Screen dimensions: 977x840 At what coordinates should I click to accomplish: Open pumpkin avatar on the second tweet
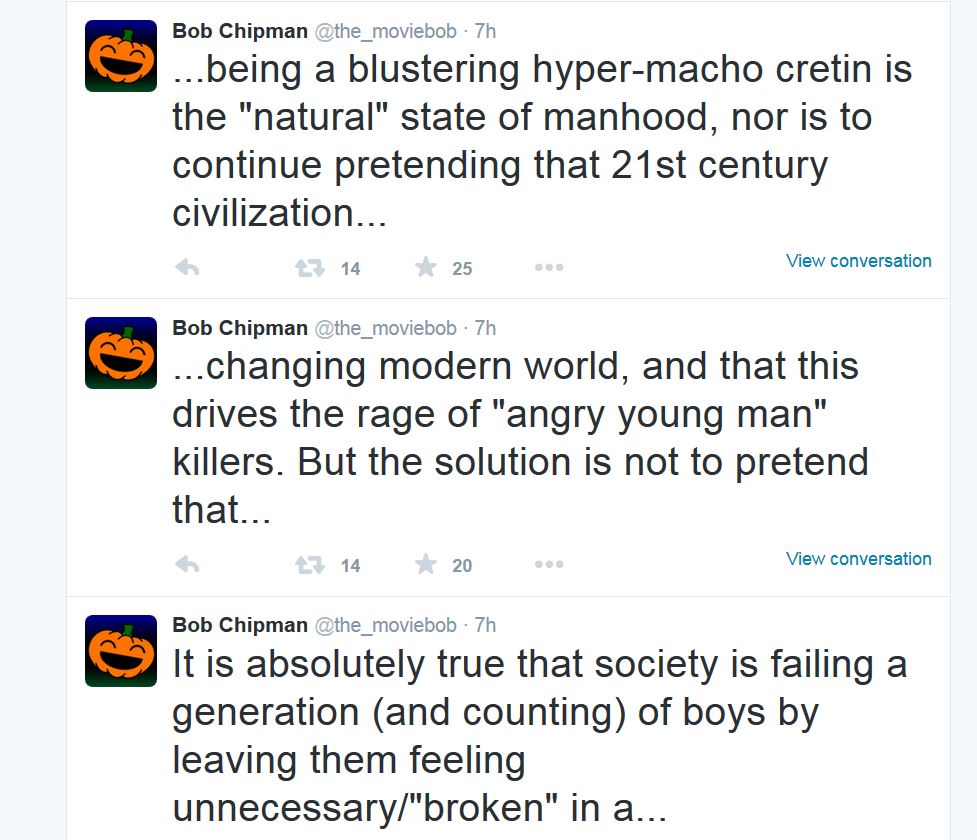click(x=121, y=353)
